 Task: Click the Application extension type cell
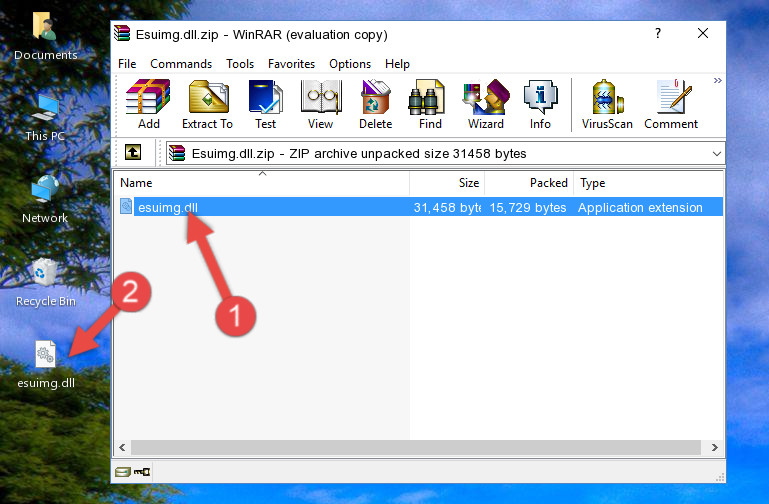tap(640, 207)
